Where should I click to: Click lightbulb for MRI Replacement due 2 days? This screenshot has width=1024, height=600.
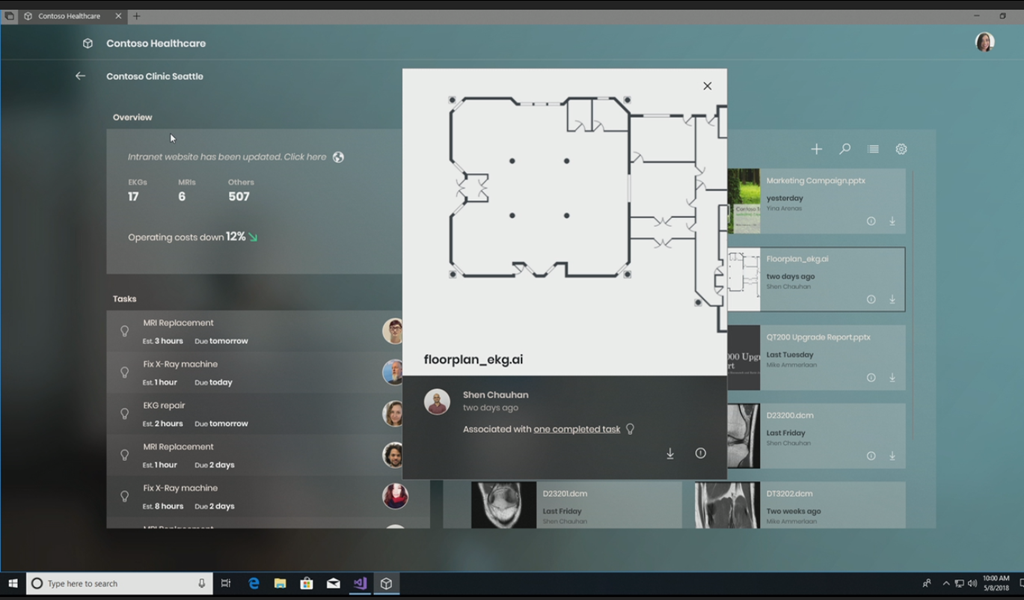coord(125,455)
